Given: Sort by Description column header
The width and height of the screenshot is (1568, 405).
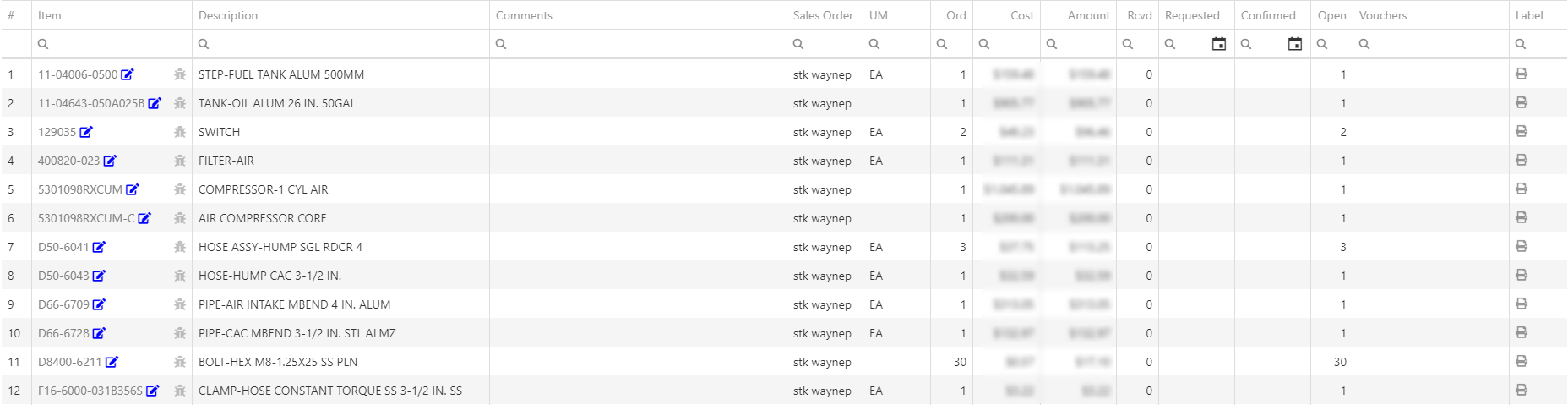Looking at the screenshot, I should coord(228,15).
